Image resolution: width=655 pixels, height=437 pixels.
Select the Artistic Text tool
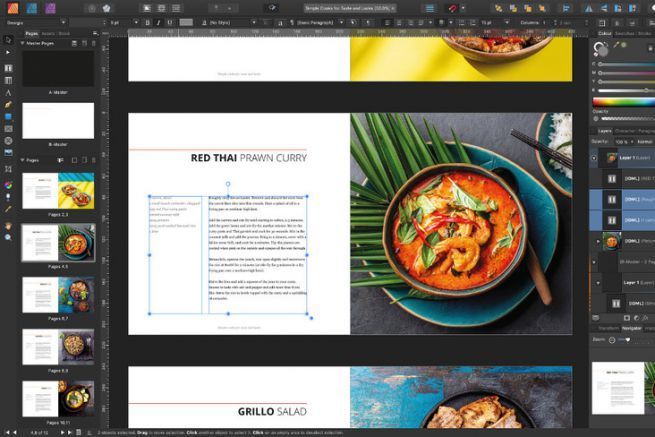[x=8, y=93]
